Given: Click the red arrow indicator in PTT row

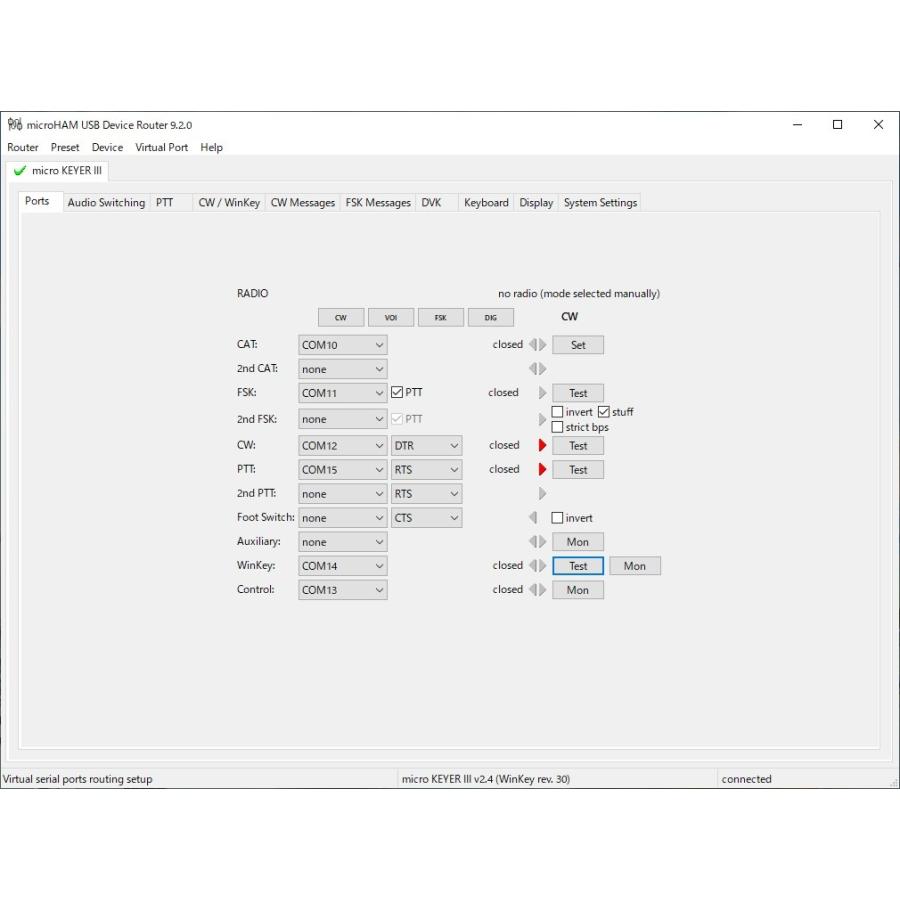Looking at the screenshot, I should 543,470.
